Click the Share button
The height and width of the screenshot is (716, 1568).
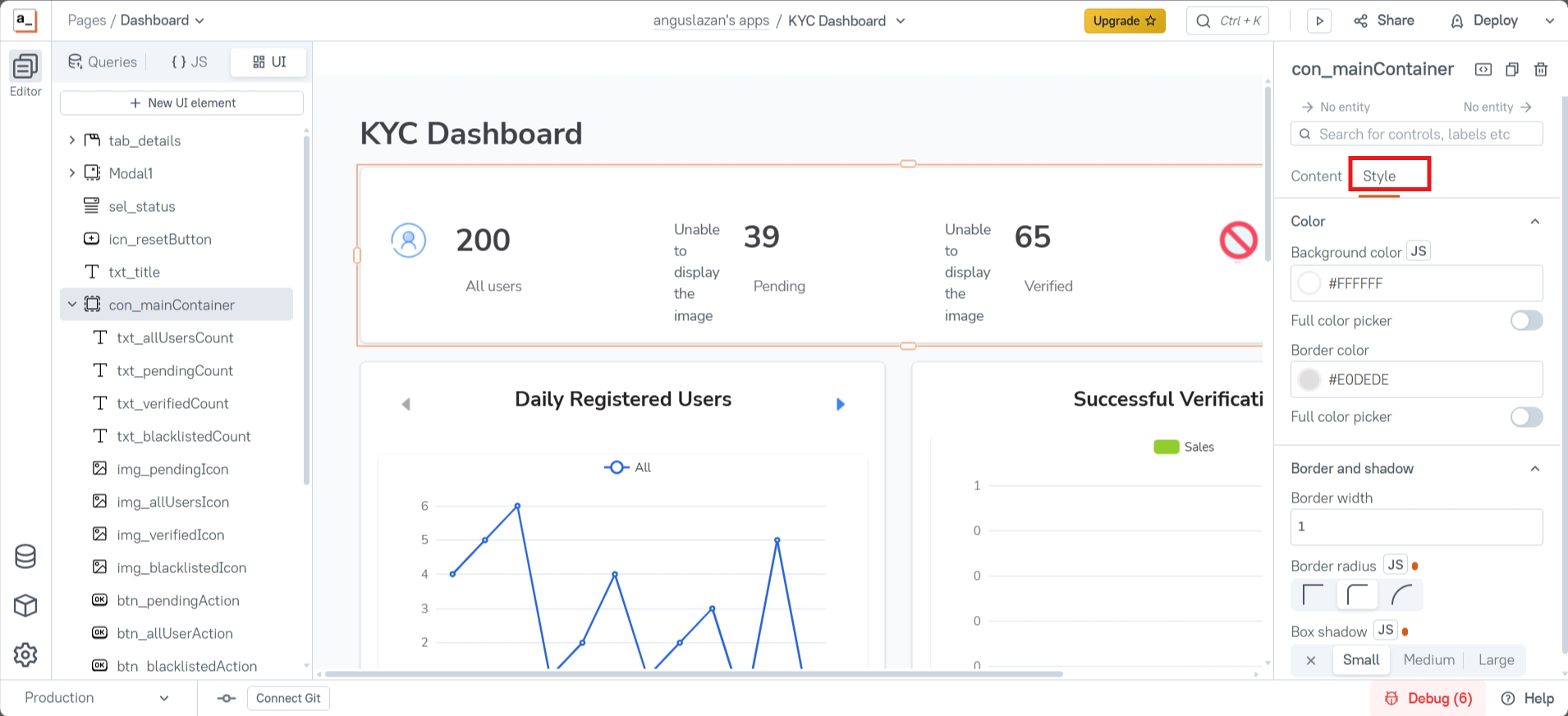coord(1384,21)
